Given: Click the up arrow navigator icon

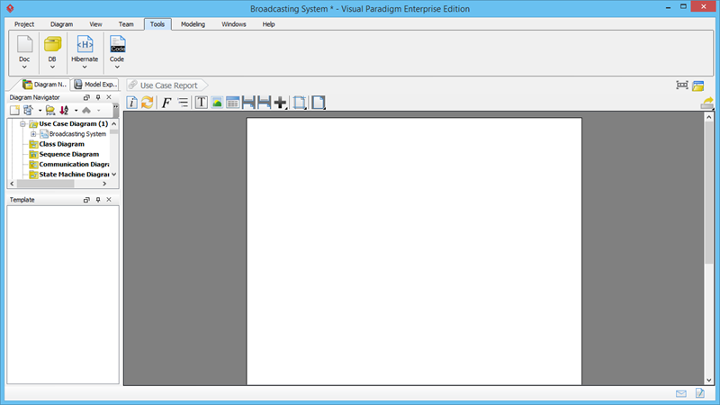Looking at the screenshot, I should (x=86, y=110).
